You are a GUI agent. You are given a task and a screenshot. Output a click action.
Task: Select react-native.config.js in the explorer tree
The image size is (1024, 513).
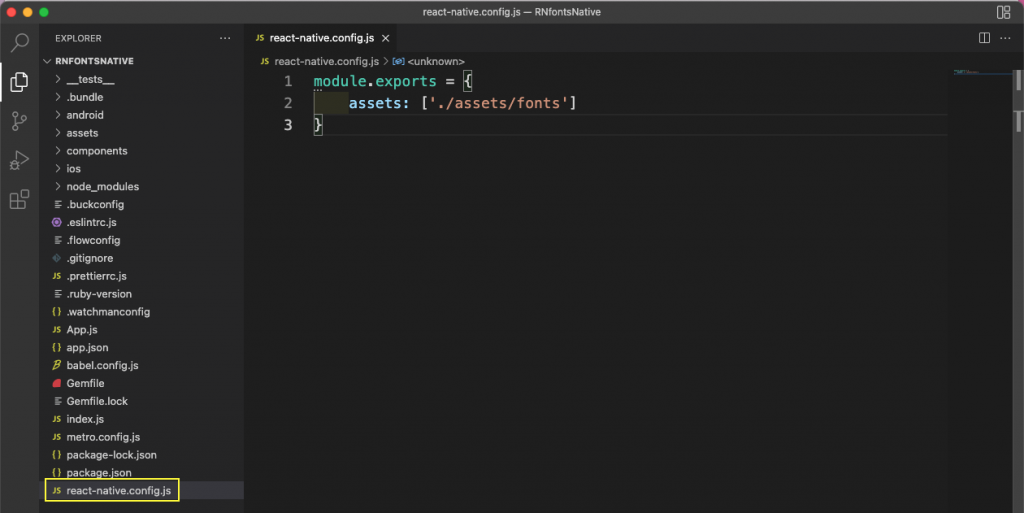(141, 491)
